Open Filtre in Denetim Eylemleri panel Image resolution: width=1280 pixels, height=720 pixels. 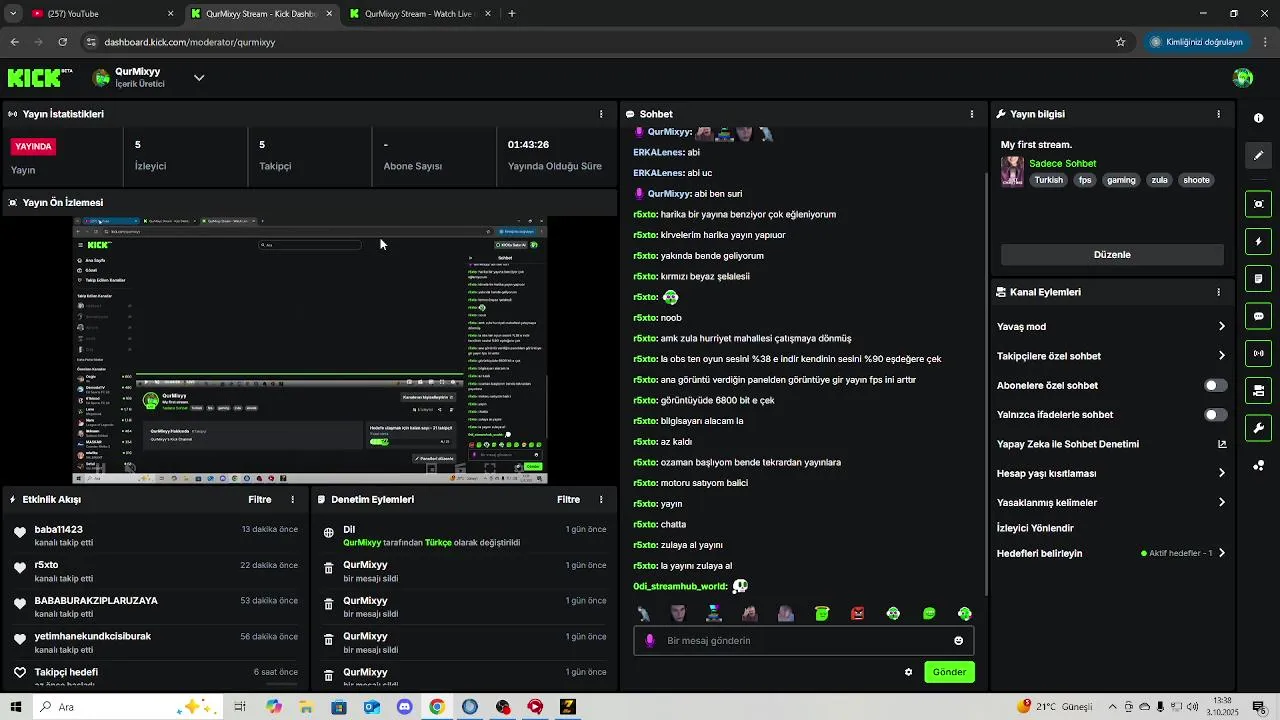568,499
